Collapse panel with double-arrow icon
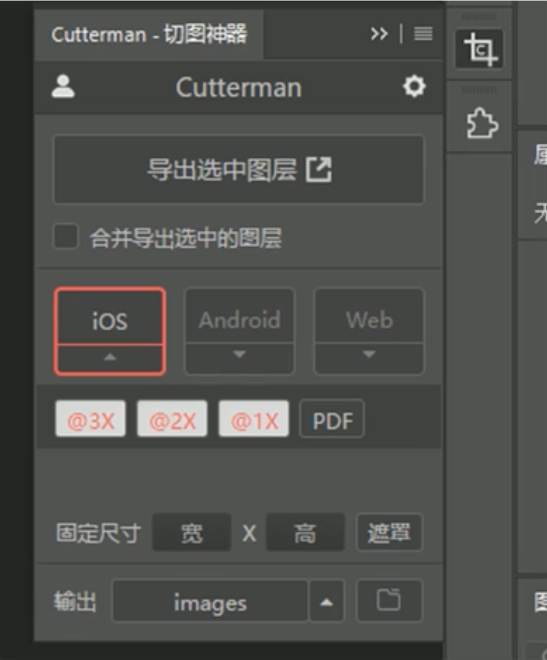Viewport: 547px width, 660px height. [x=379, y=34]
